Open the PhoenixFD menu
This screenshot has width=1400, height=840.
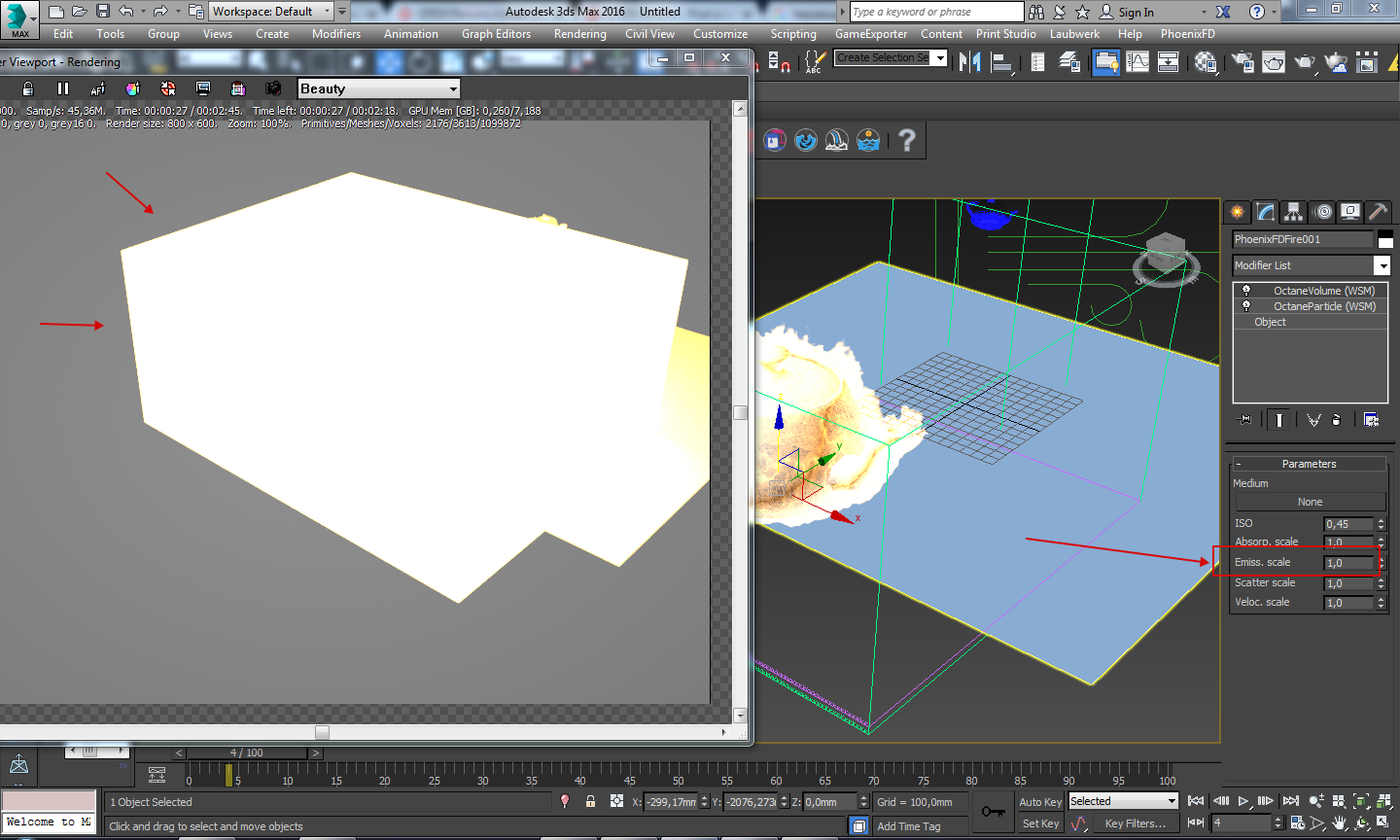1187,34
